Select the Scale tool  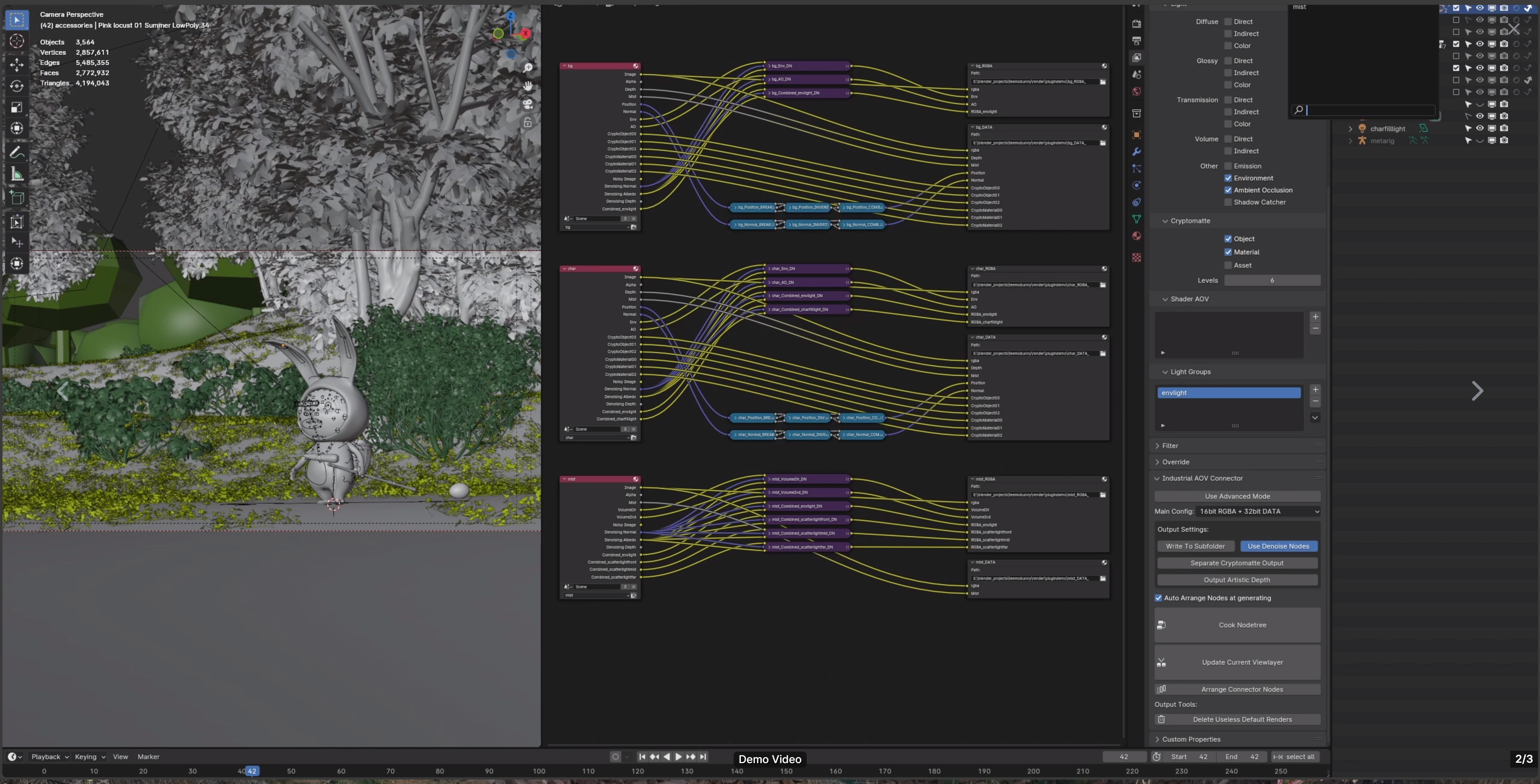tap(17, 107)
